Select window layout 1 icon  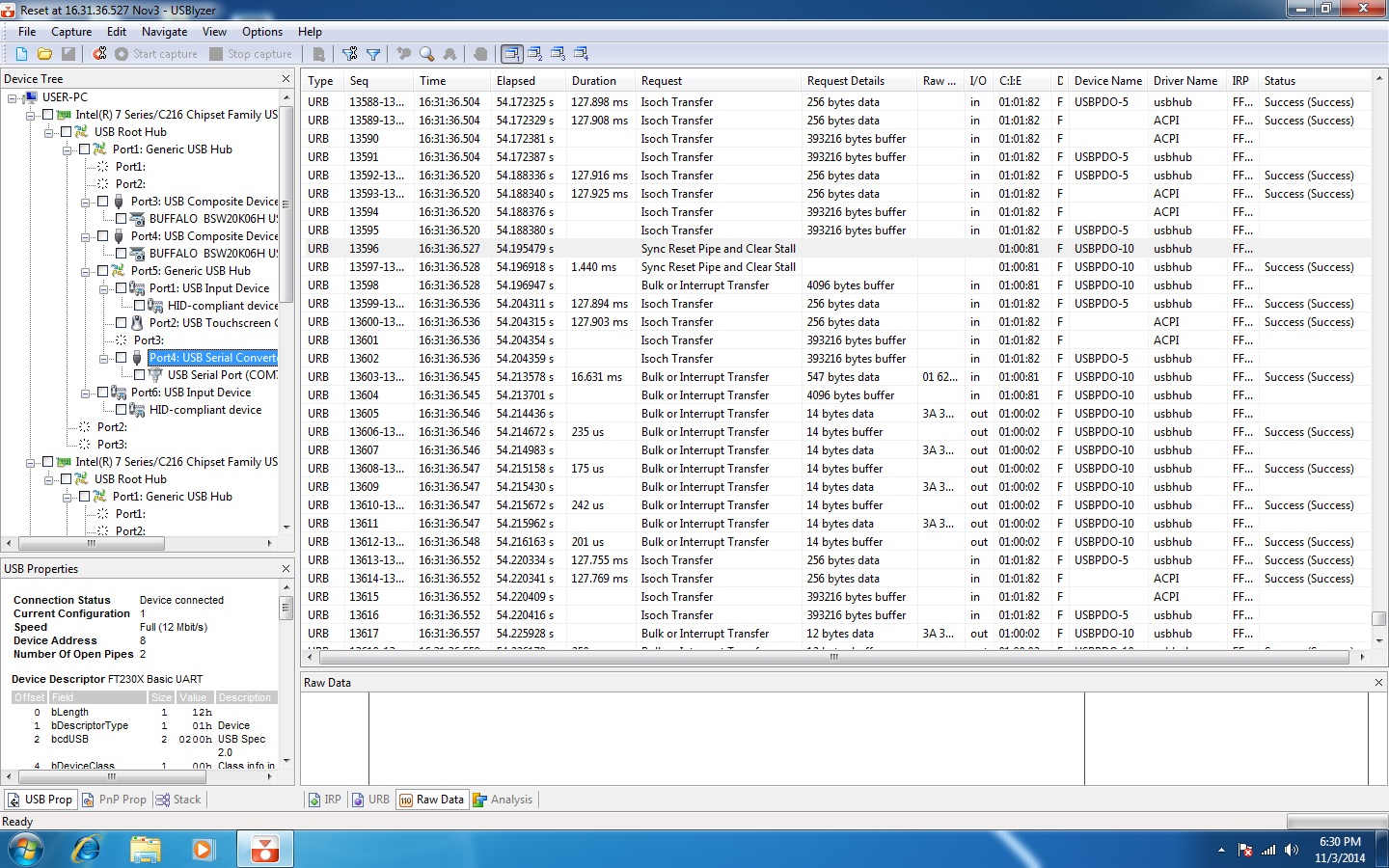click(512, 54)
